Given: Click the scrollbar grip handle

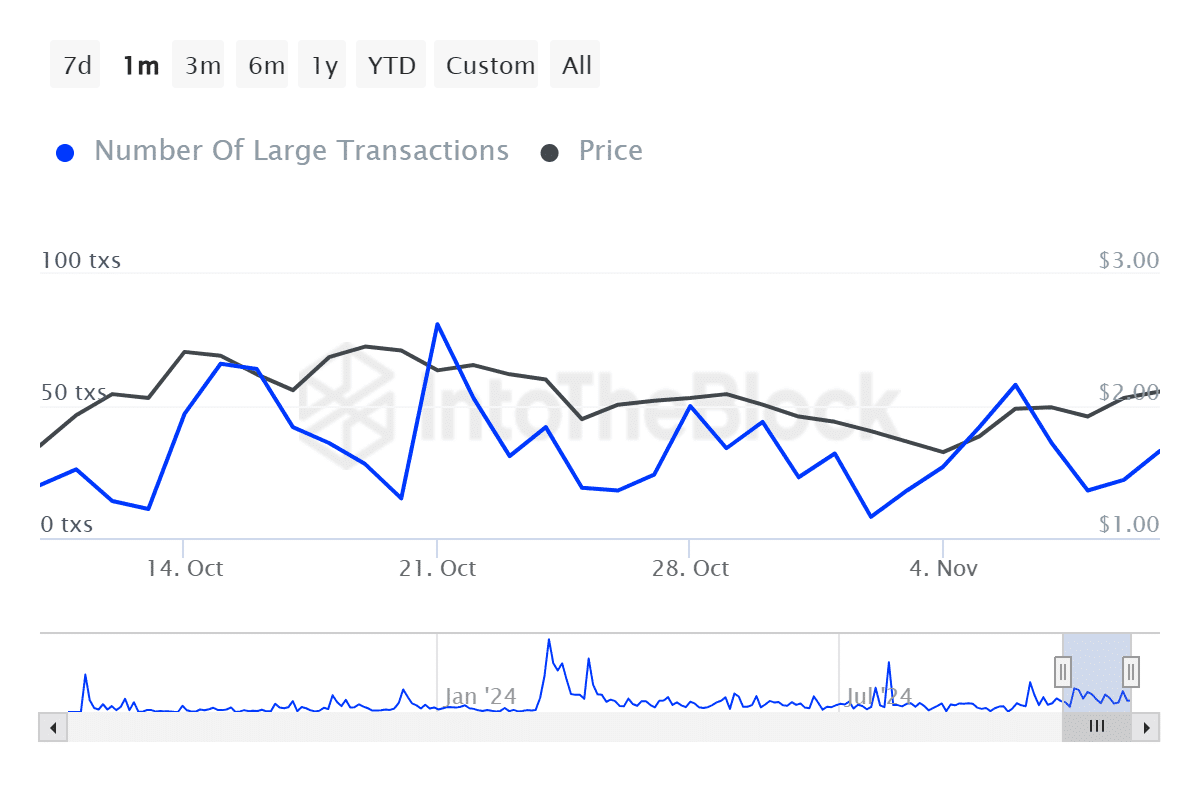Looking at the screenshot, I should pyautogui.click(x=1096, y=727).
